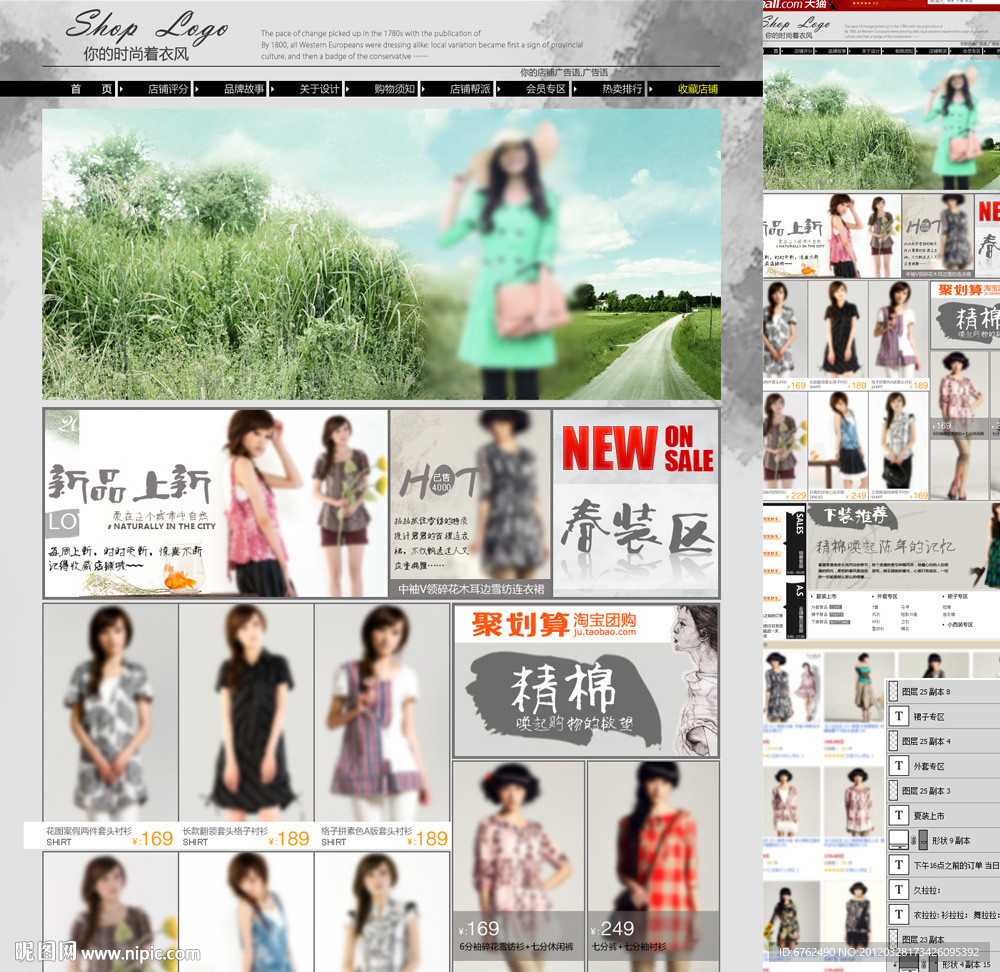
Task: Click the ¥229 product in the right preview
Action: [785, 446]
